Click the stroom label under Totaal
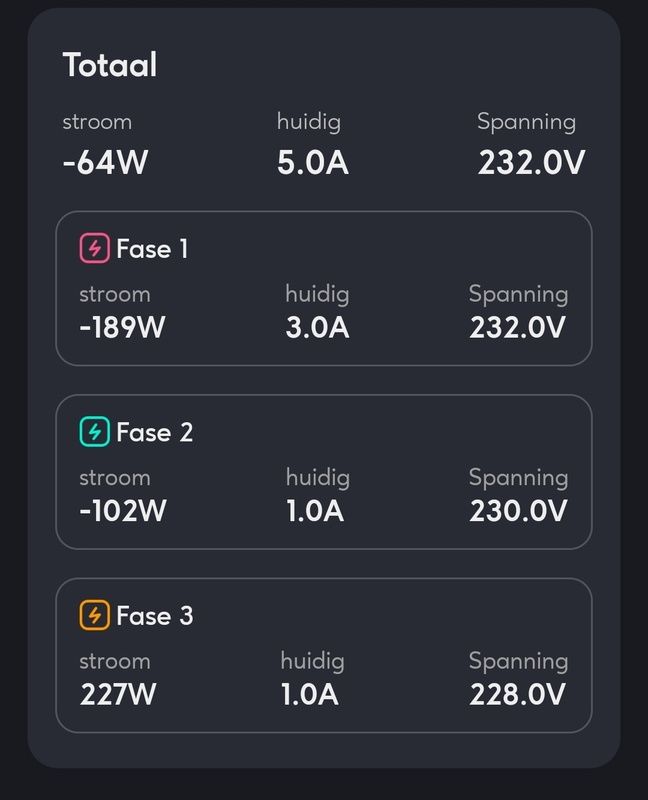Screen dimensions: 648x800 97,122
